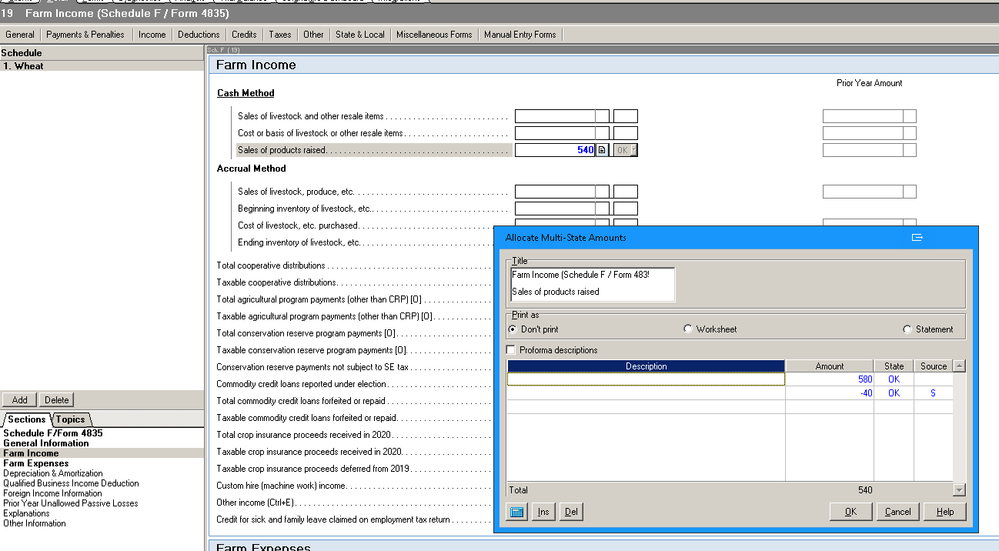The image size is (999, 551).
Task: Click the Add schedule button
Action: (x=19, y=400)
